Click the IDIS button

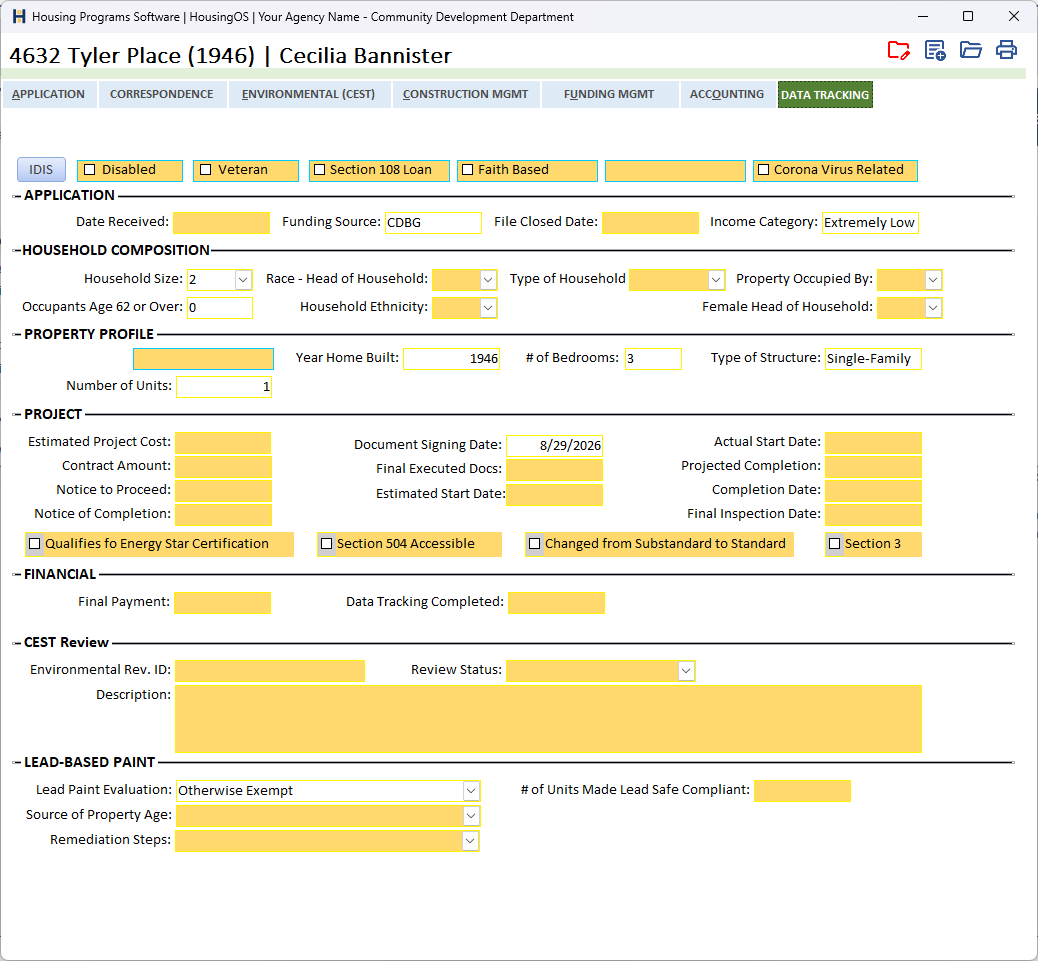coord(41,170)
